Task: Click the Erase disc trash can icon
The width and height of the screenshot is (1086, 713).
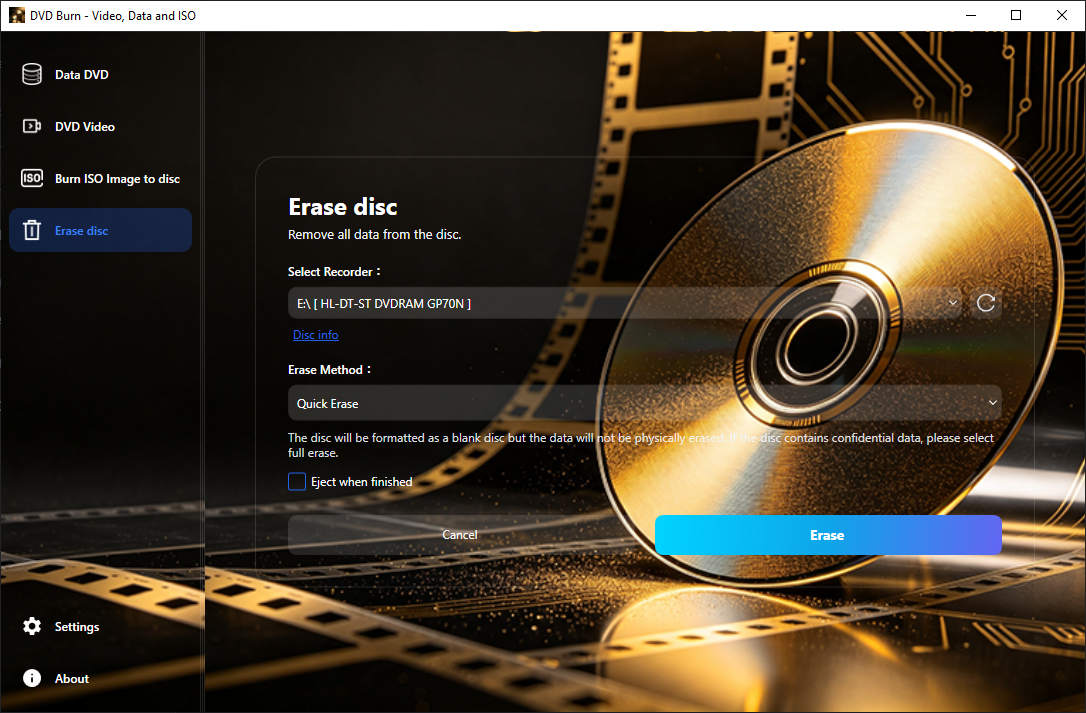Action: (x=32, y=230)
